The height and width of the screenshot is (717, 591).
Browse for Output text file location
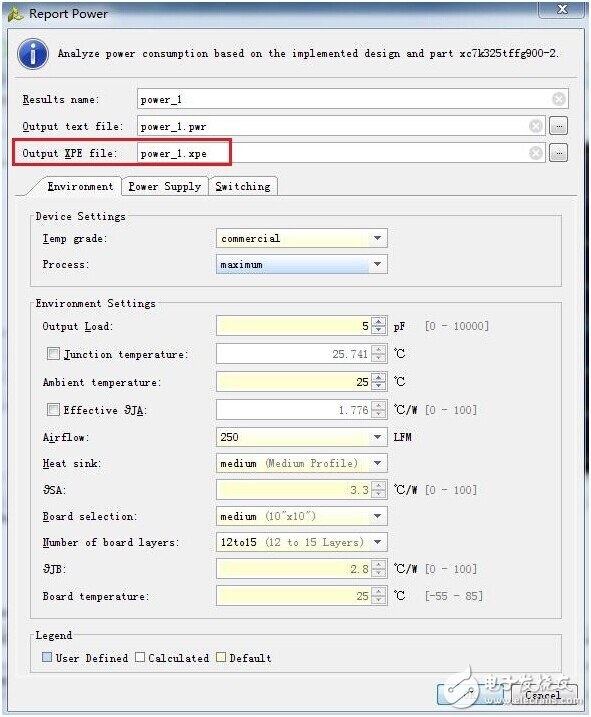pos(559,126)
